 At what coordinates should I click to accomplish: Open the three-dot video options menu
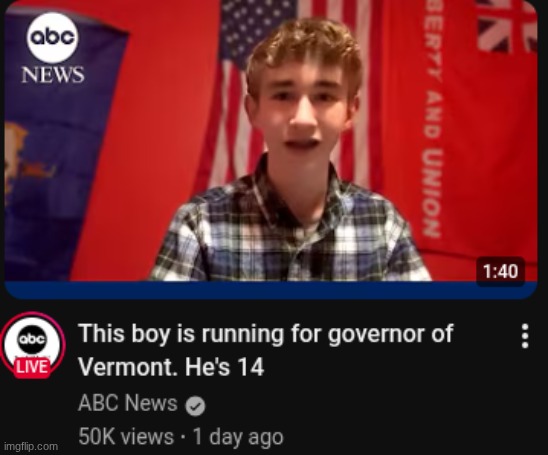coord(525,336)
